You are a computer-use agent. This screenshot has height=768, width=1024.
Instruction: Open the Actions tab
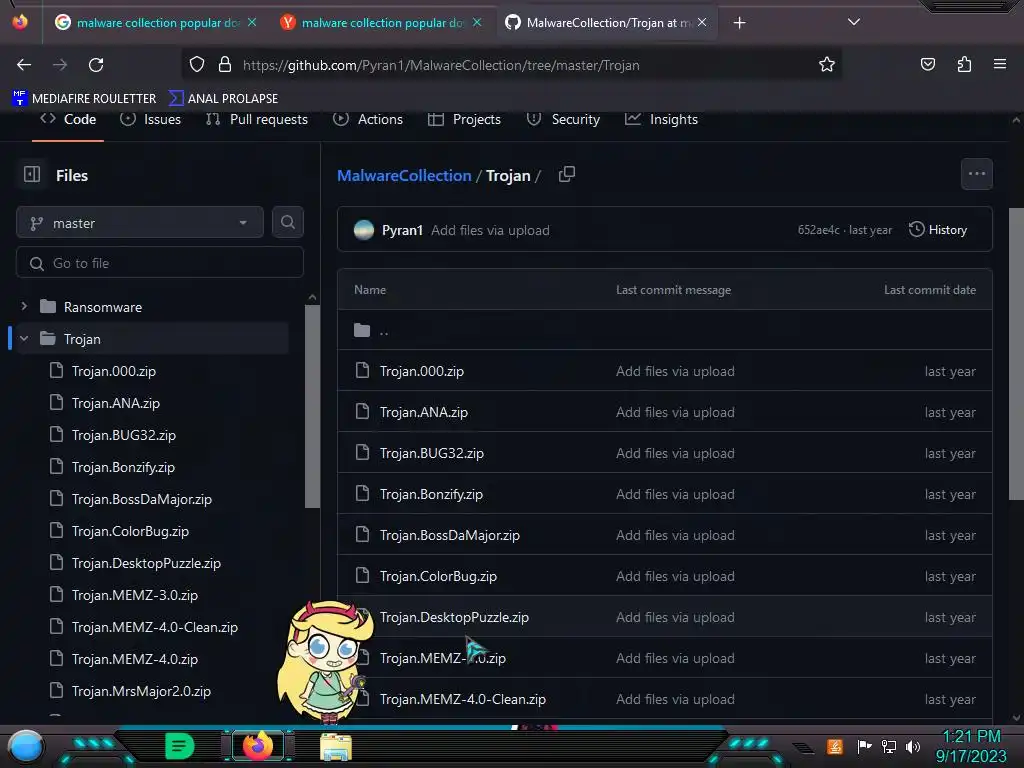368,120
